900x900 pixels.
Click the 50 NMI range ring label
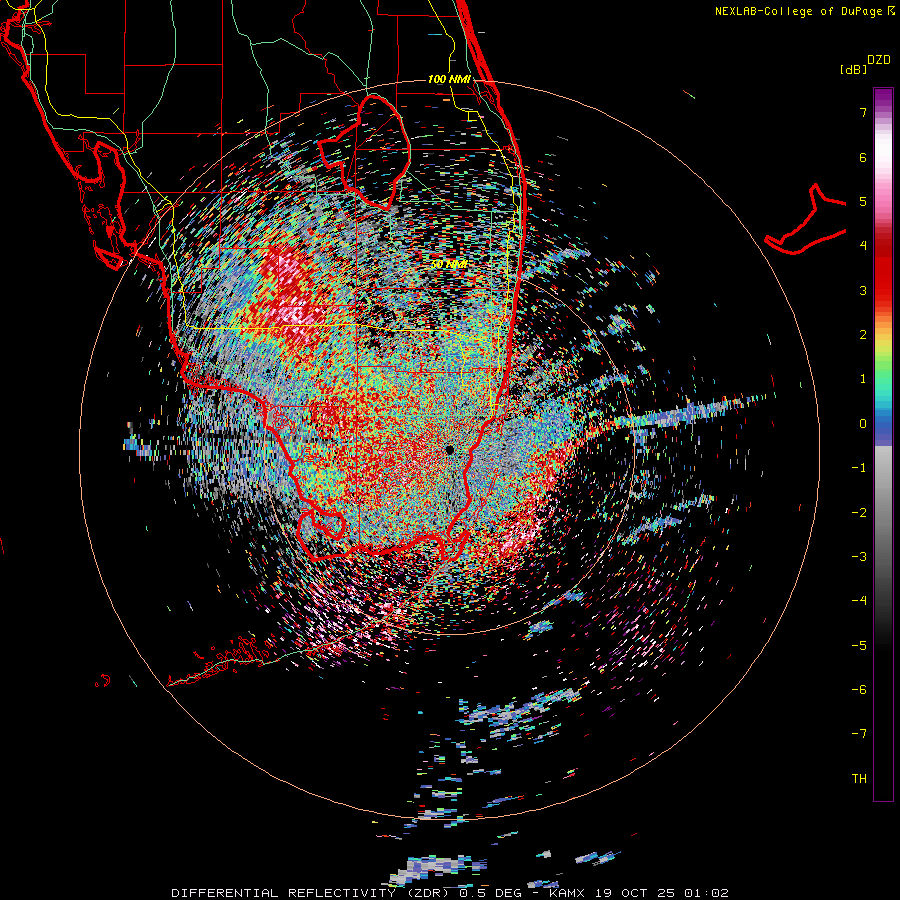click(x=449, y=264)
